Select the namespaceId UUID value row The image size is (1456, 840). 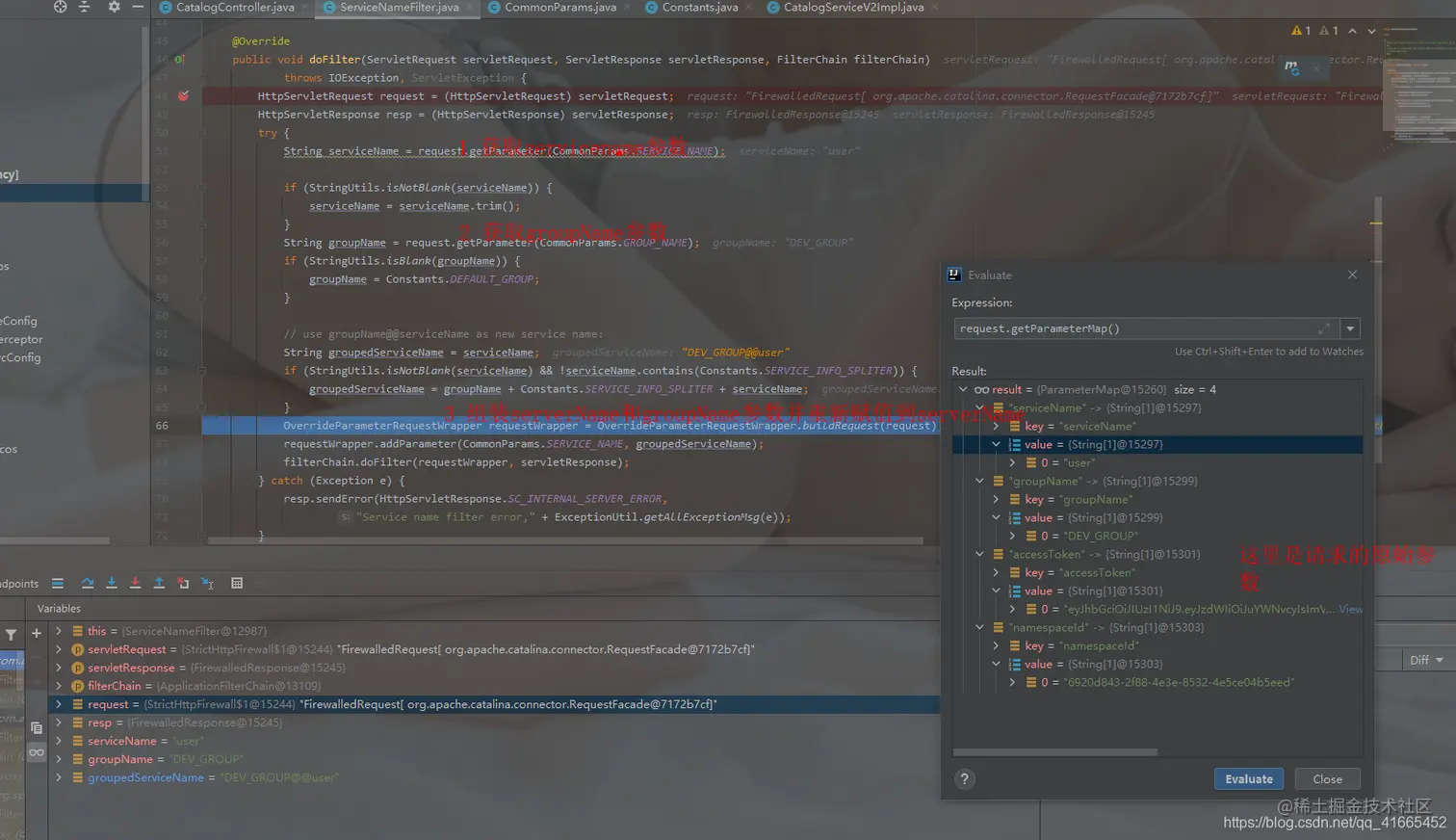(1157, 682)
